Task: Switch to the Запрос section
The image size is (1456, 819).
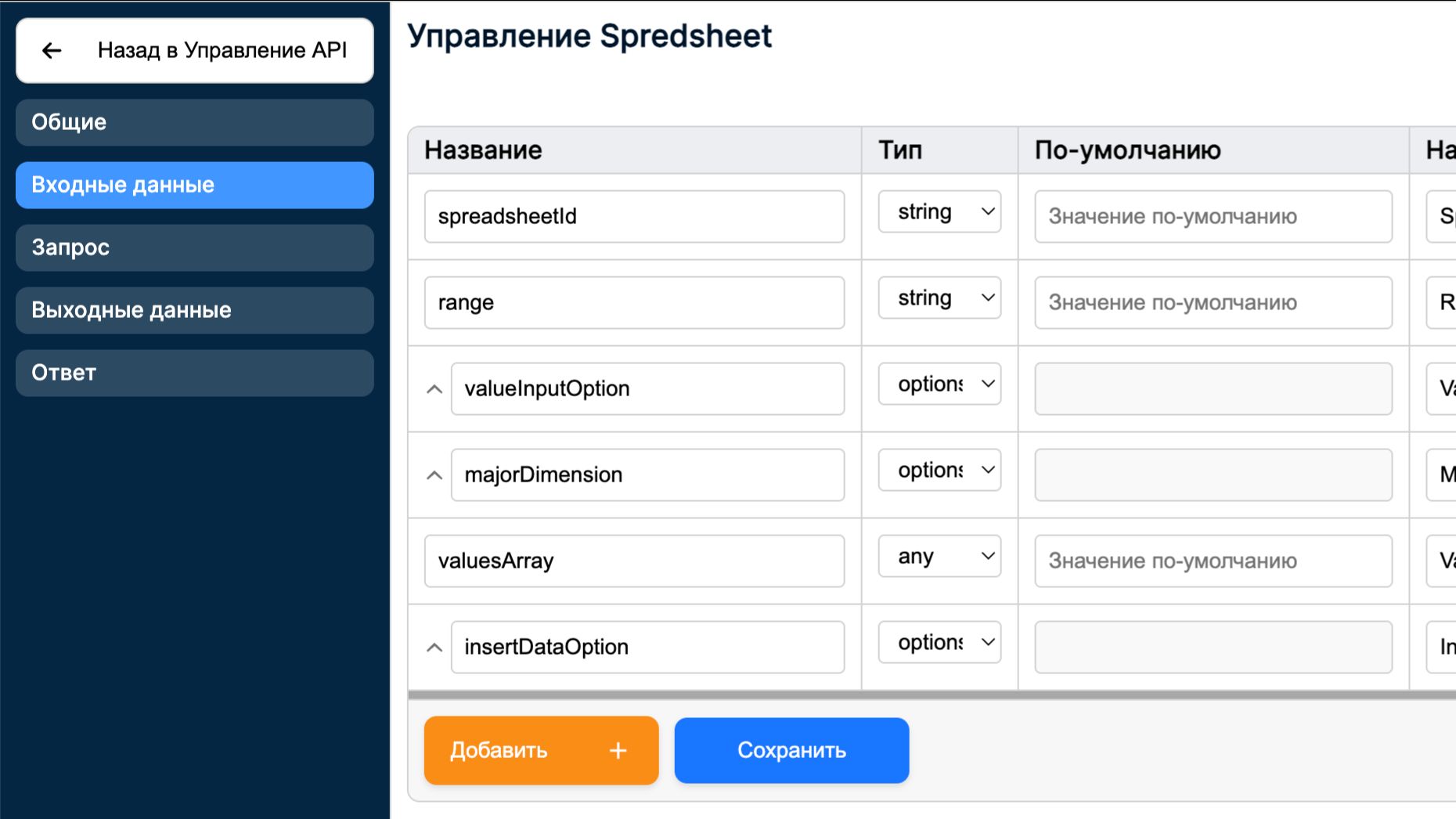Action: [194, 247]
